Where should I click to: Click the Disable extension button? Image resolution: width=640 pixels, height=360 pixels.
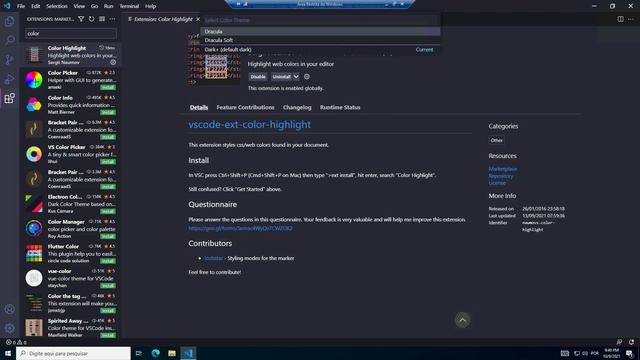click(x=258, y=77)
